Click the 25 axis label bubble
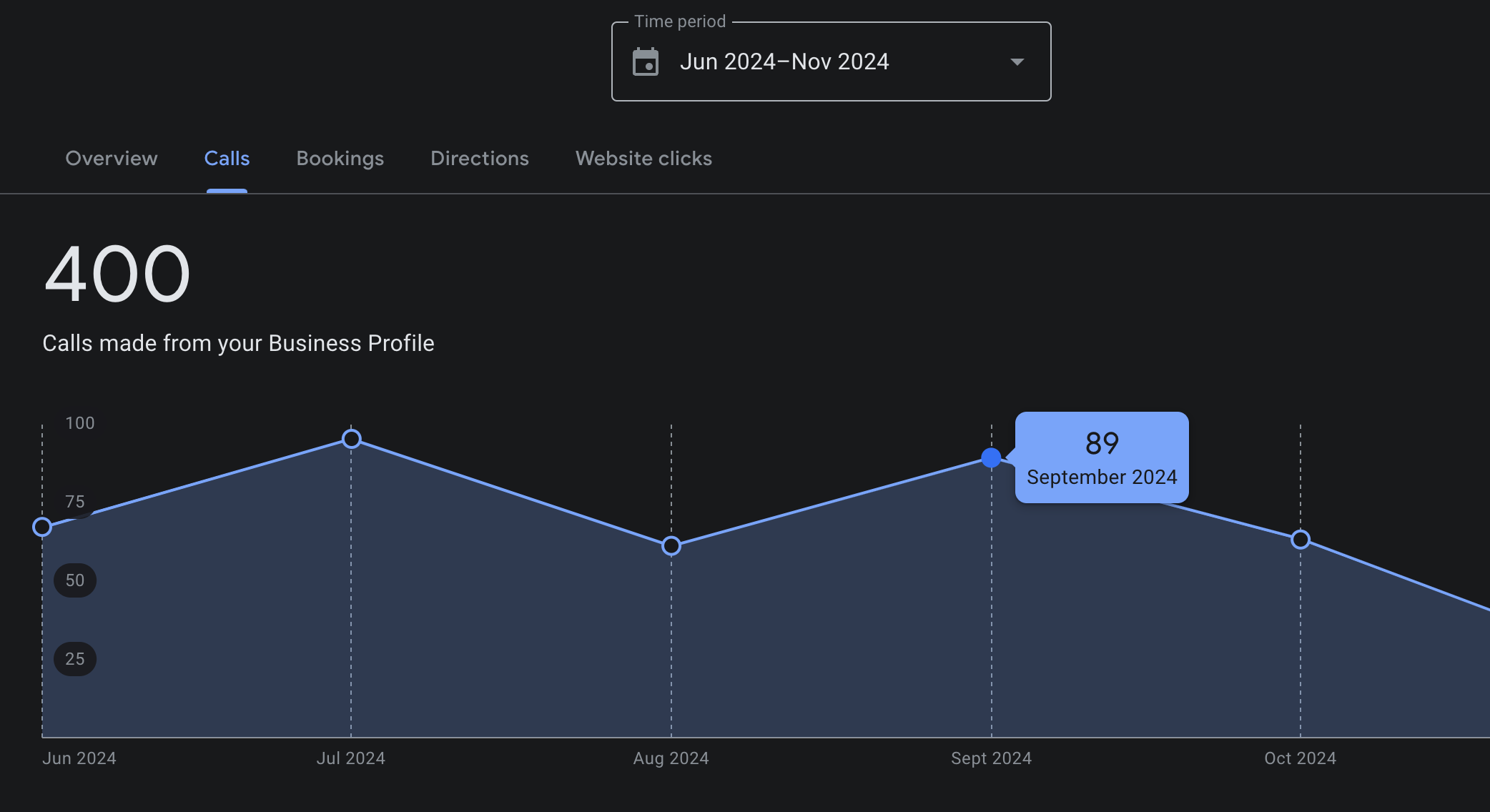 [x=75, y=658]
